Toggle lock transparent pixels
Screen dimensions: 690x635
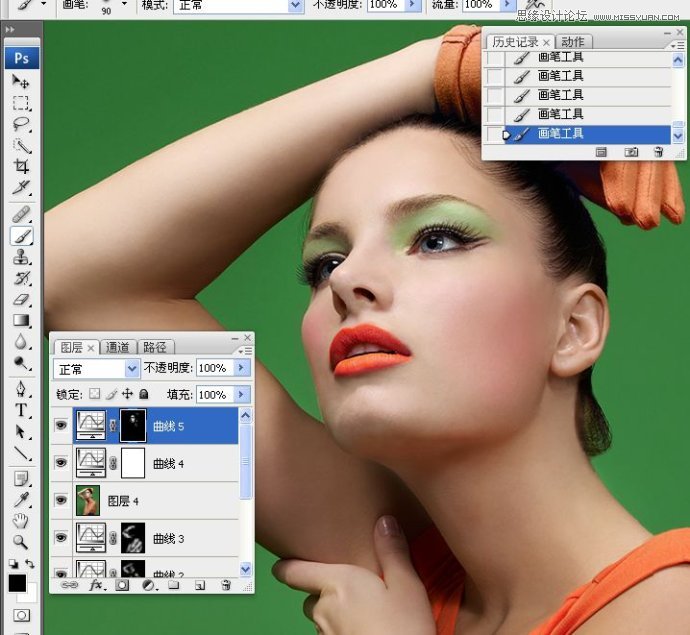(94, 393)
